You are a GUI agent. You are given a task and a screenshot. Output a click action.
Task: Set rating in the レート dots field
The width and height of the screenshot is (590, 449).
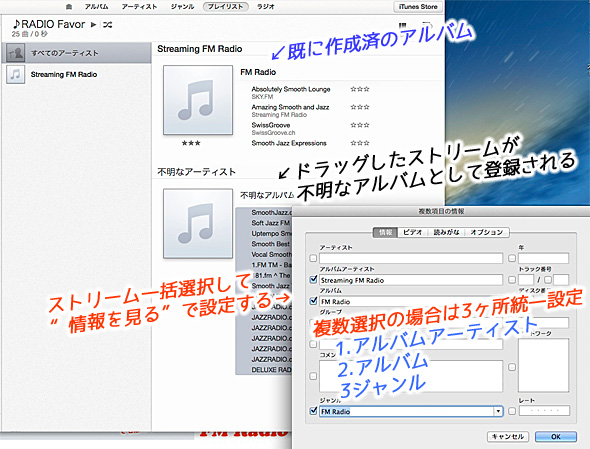(x=544, y=411)
